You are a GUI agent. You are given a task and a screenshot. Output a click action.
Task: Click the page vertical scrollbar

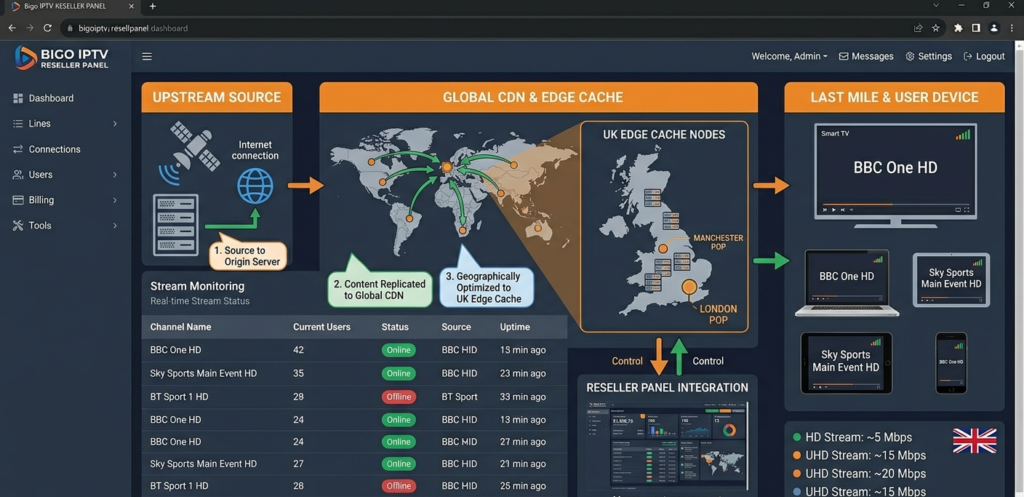click(1019, 268)
